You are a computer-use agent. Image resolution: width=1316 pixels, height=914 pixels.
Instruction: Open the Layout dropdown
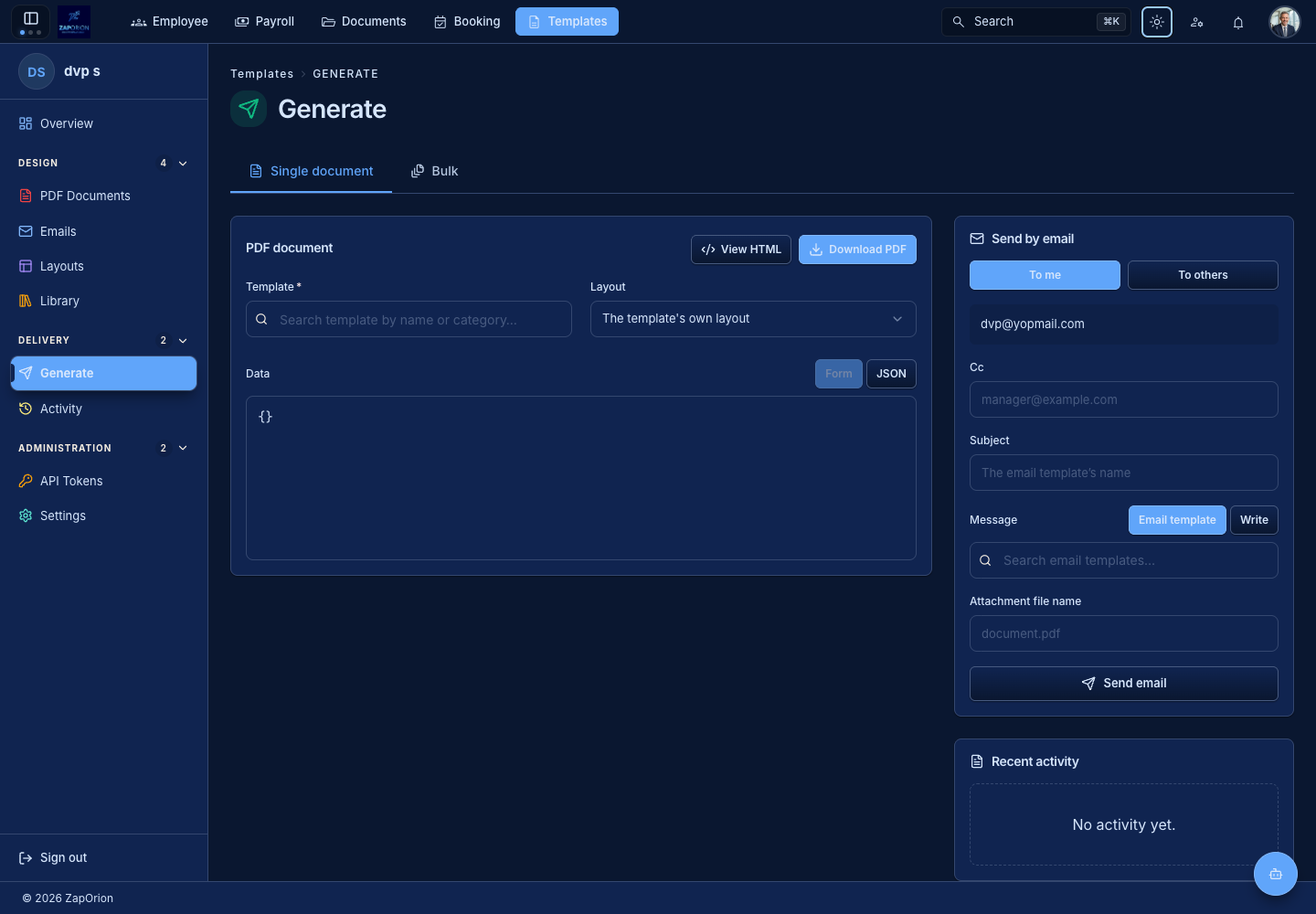pos(753,319)
